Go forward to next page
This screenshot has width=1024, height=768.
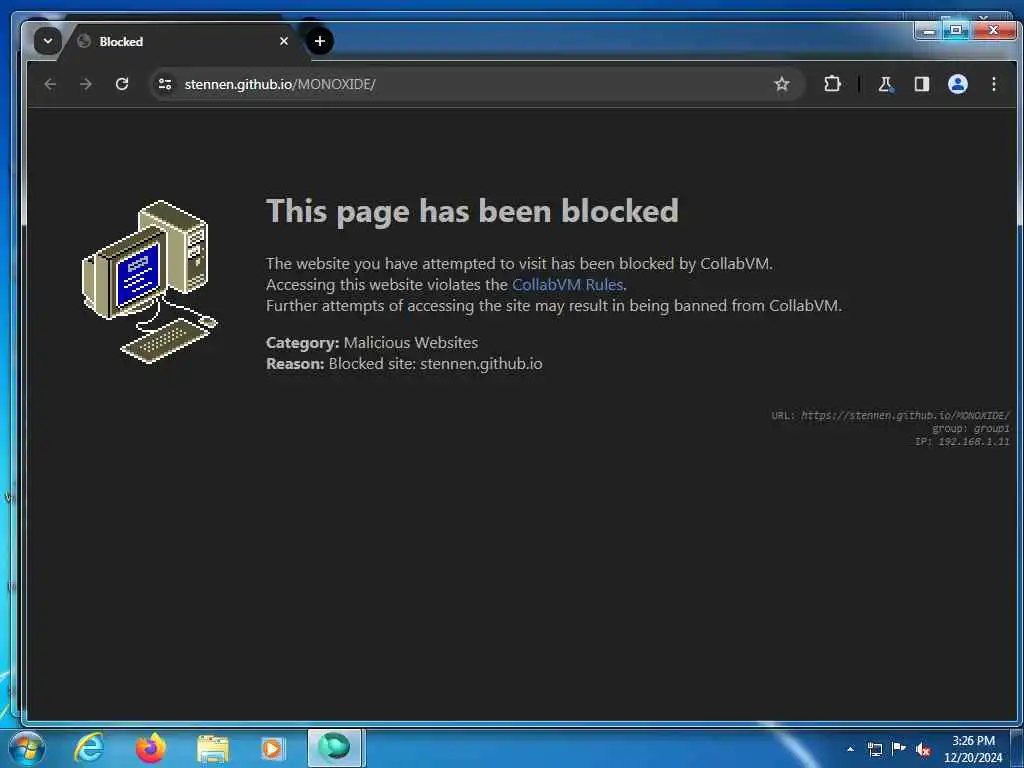pos(86,84)
